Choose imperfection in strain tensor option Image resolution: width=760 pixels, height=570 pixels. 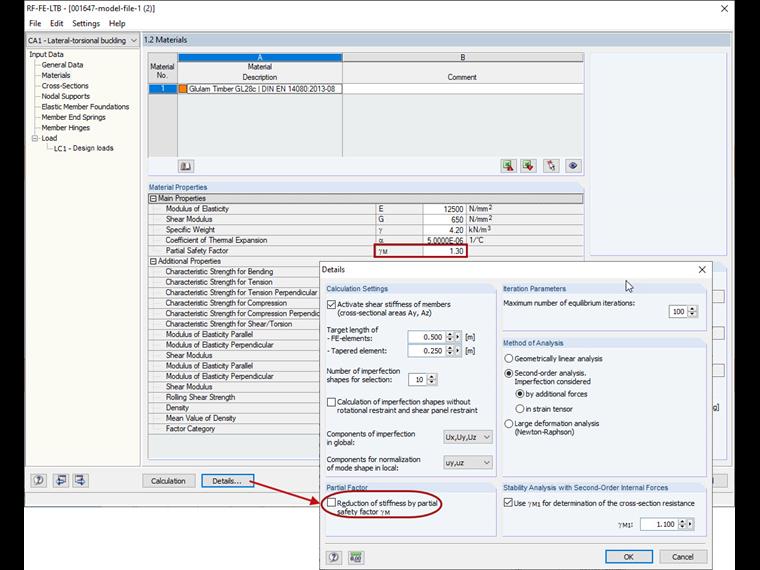520,409
